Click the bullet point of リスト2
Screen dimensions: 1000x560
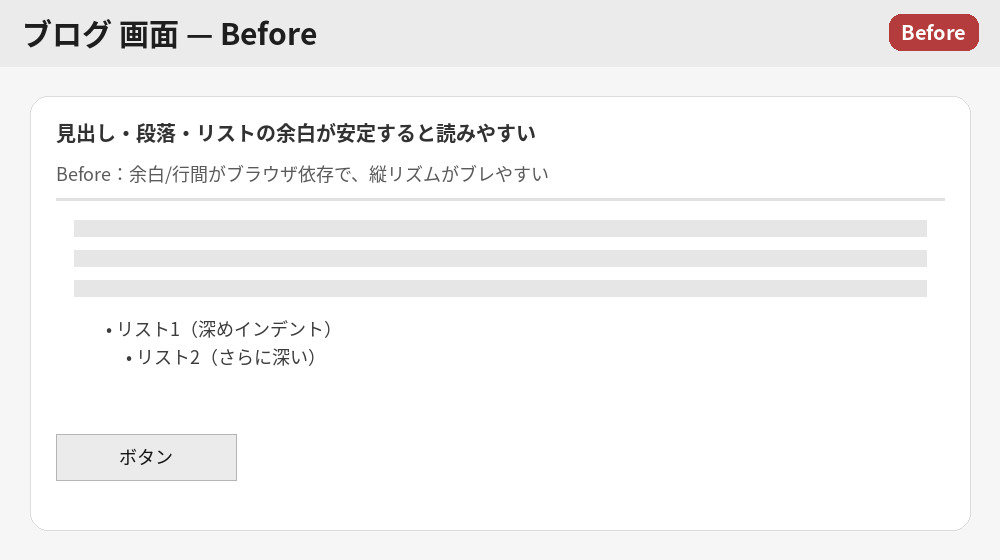[x=129, y=358]
